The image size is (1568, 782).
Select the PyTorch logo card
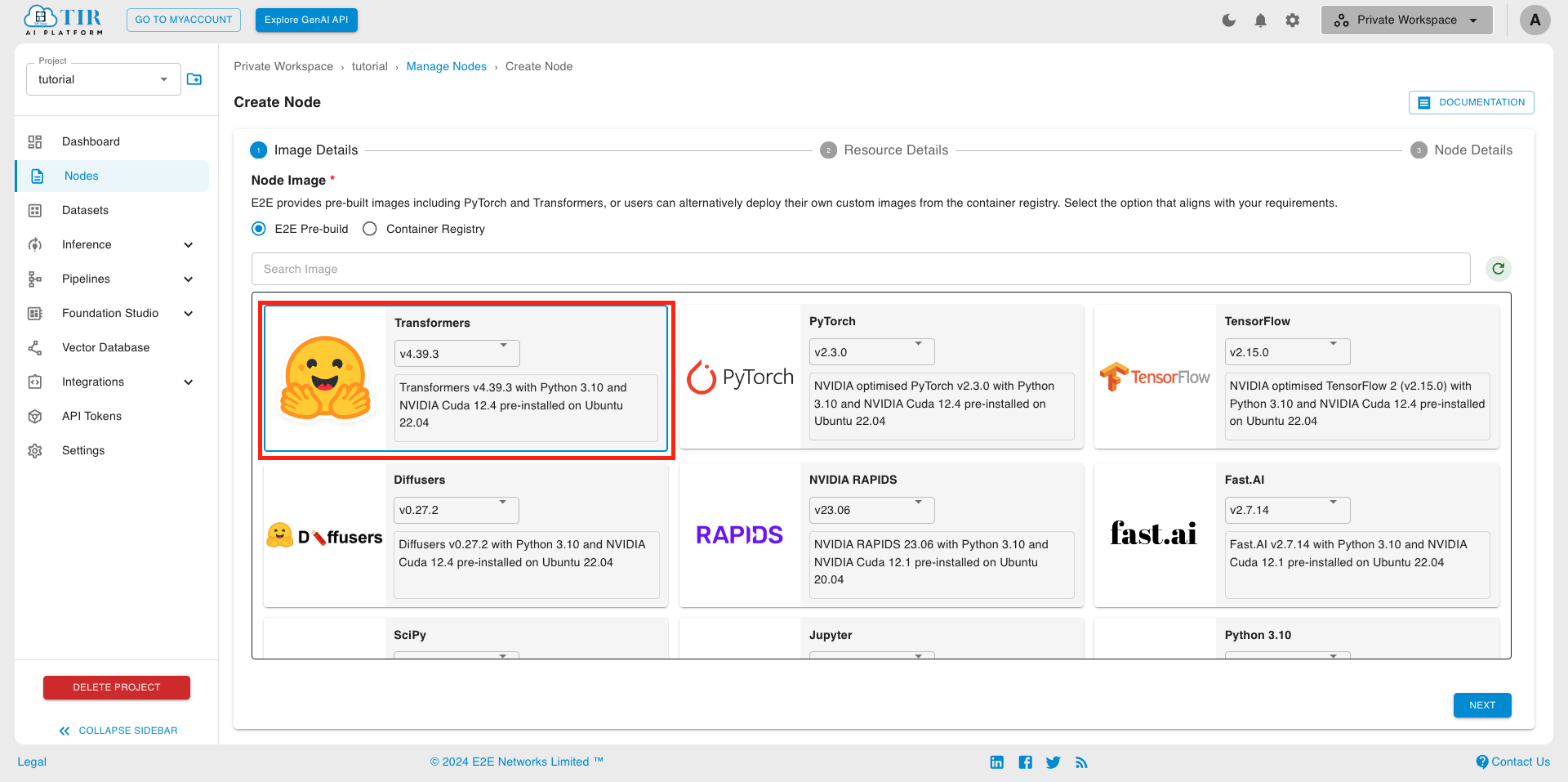740,377
